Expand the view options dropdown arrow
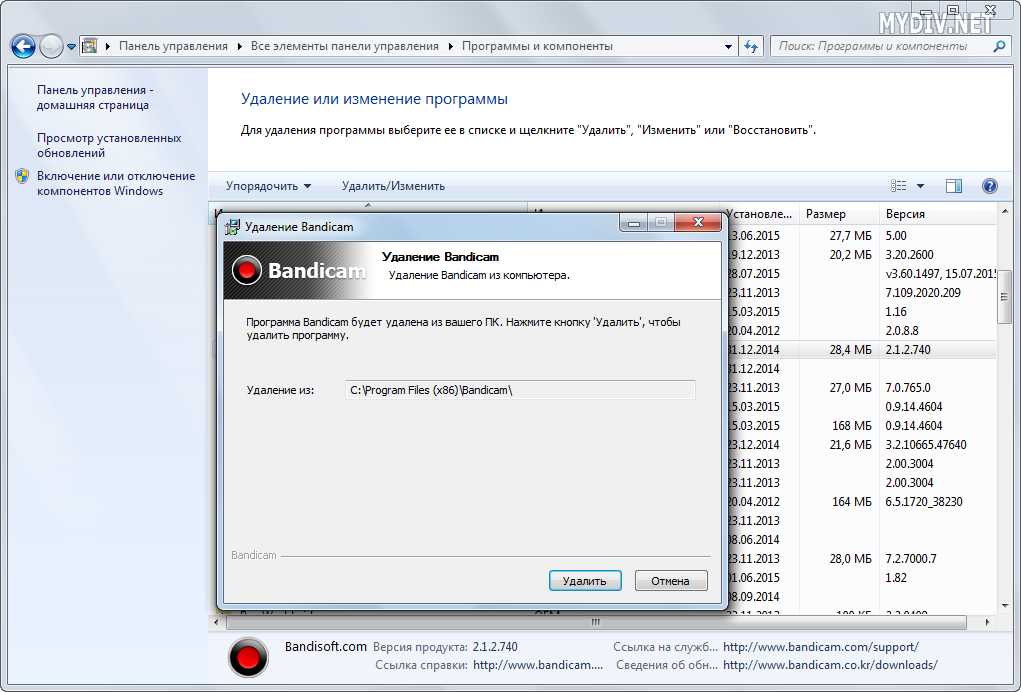This screenshot has width=1021, height=692. (920, 186)
